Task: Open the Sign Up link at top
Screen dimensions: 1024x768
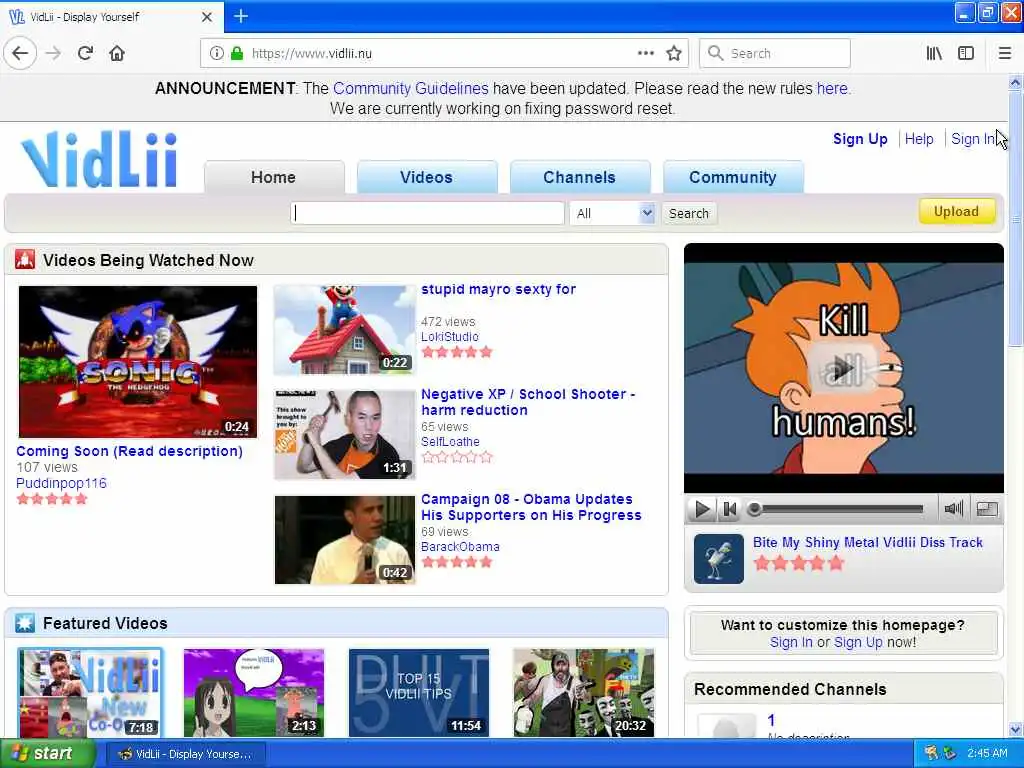Action: (x=859, y=139)
